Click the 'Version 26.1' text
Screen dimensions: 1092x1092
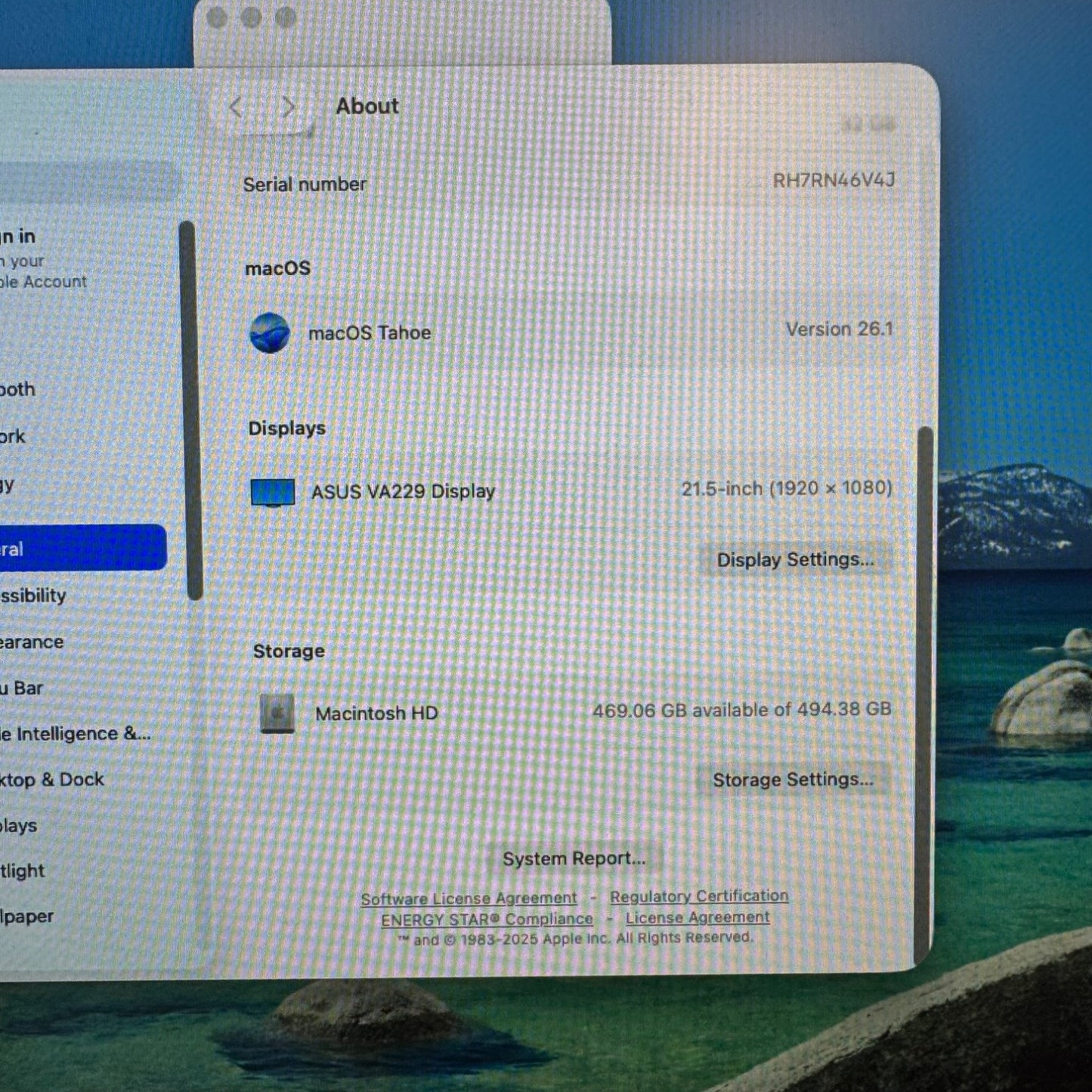pos(839,329)
